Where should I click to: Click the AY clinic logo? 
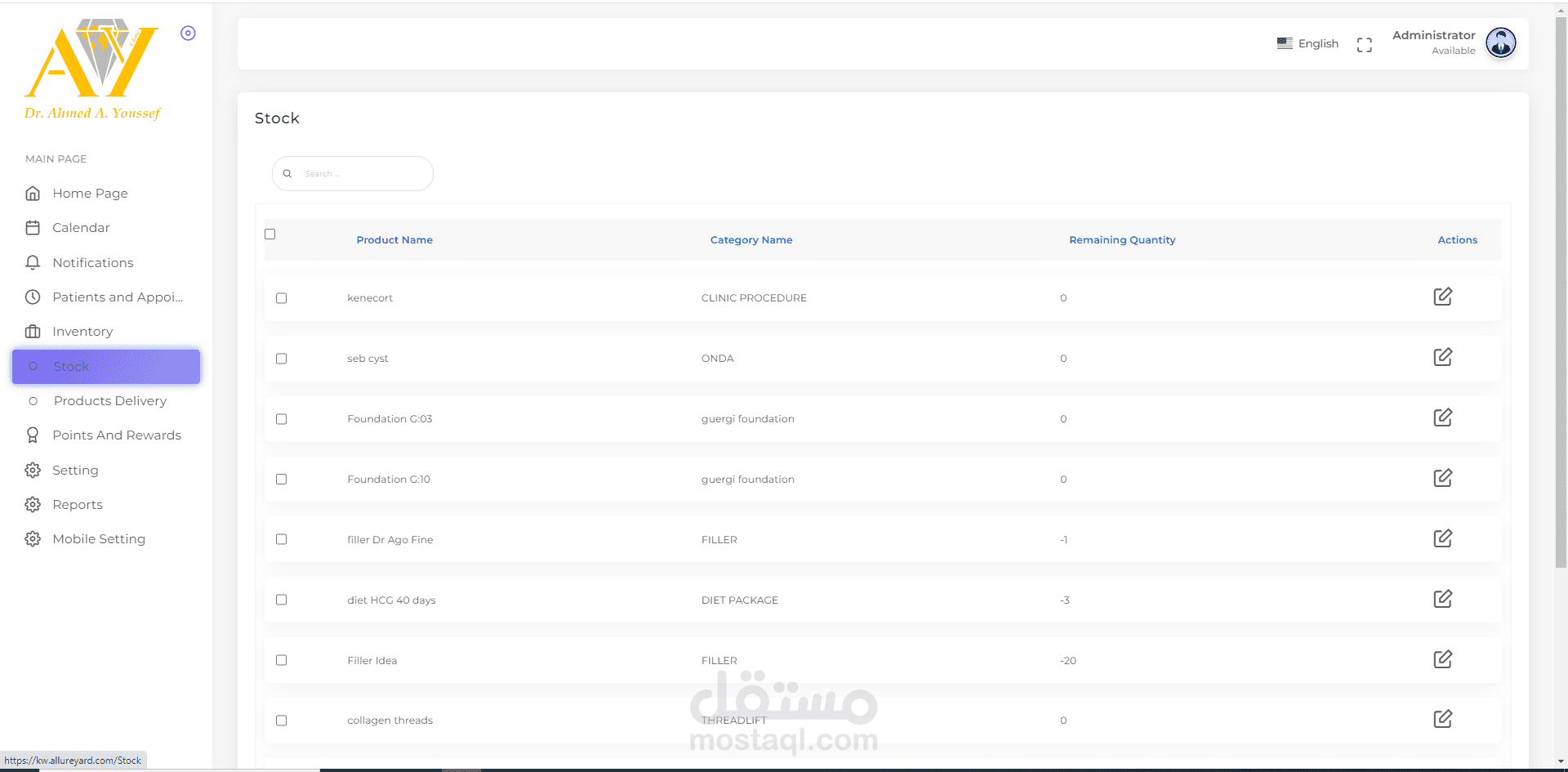click(x=92, y=69)
